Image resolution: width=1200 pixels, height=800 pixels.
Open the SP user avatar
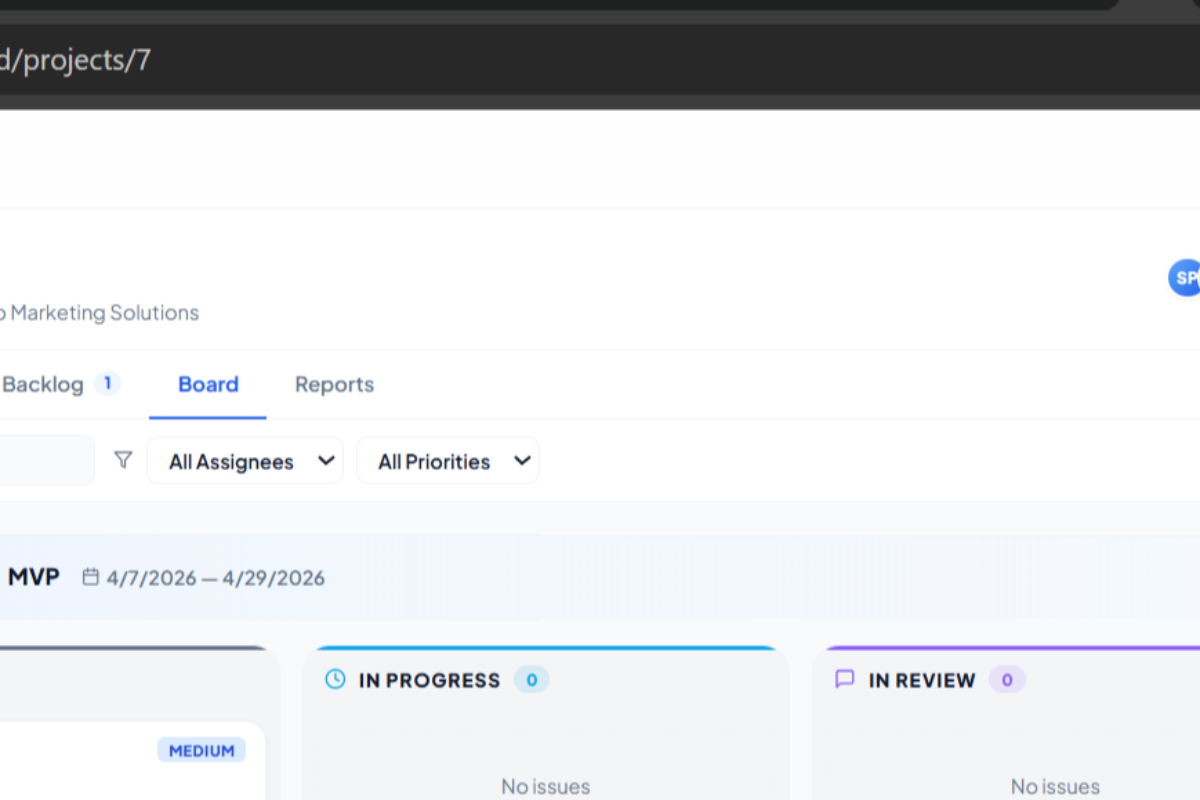coord(1185,278)
